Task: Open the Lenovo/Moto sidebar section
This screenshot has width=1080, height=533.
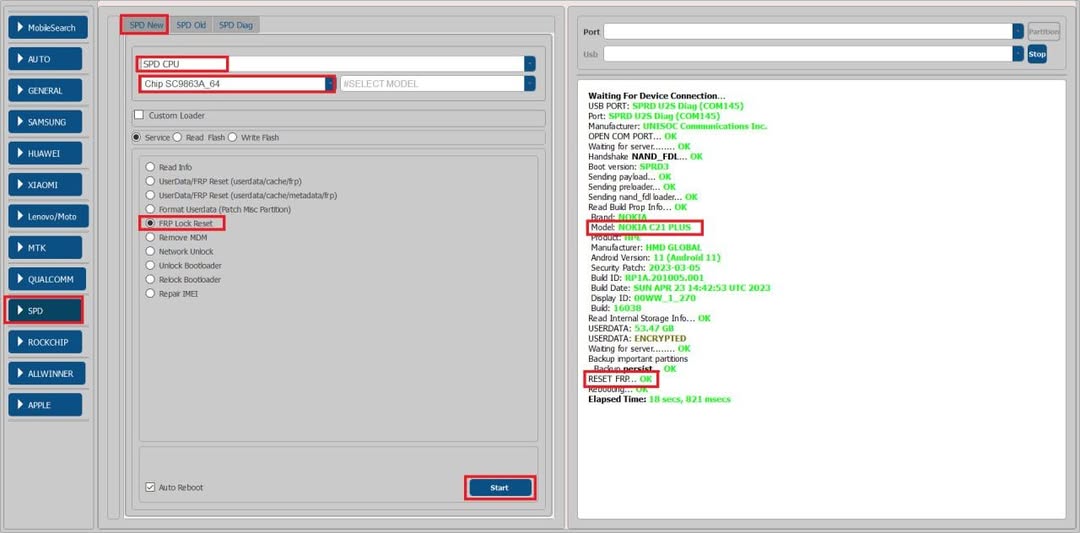Action: tap(48, 216)
